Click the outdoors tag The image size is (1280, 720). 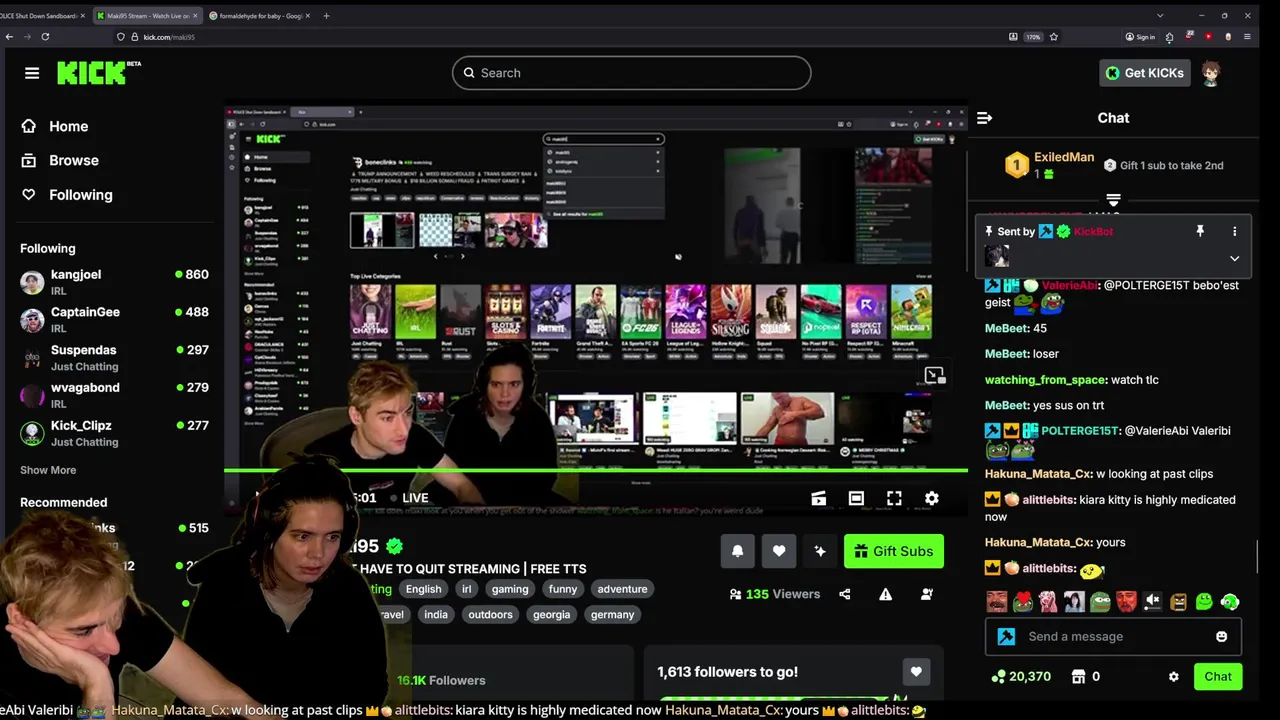[x=490, y=615]
